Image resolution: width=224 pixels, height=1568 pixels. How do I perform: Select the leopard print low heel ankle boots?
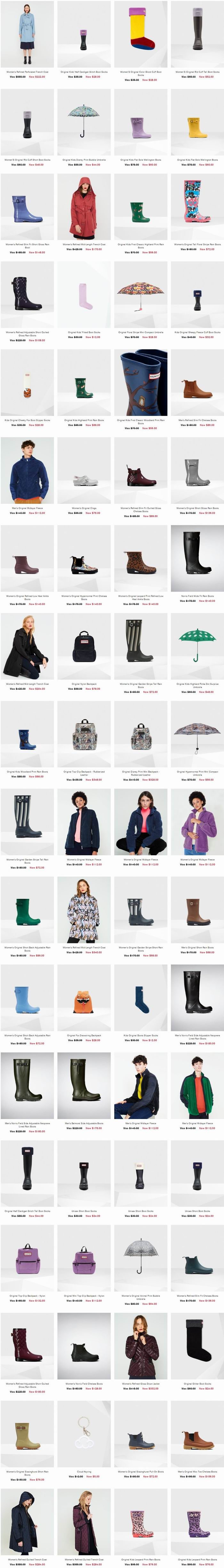(141, 559)
